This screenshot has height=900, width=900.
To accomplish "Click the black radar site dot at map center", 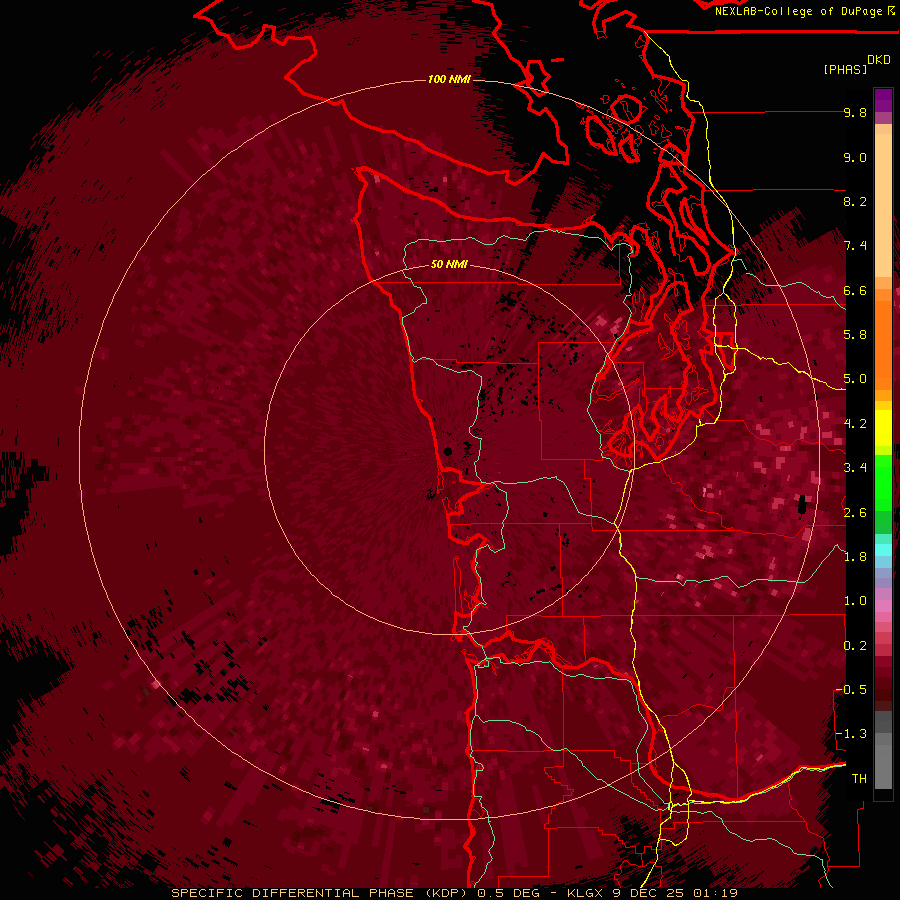I will pyautogui.click(x=448, y=452).
